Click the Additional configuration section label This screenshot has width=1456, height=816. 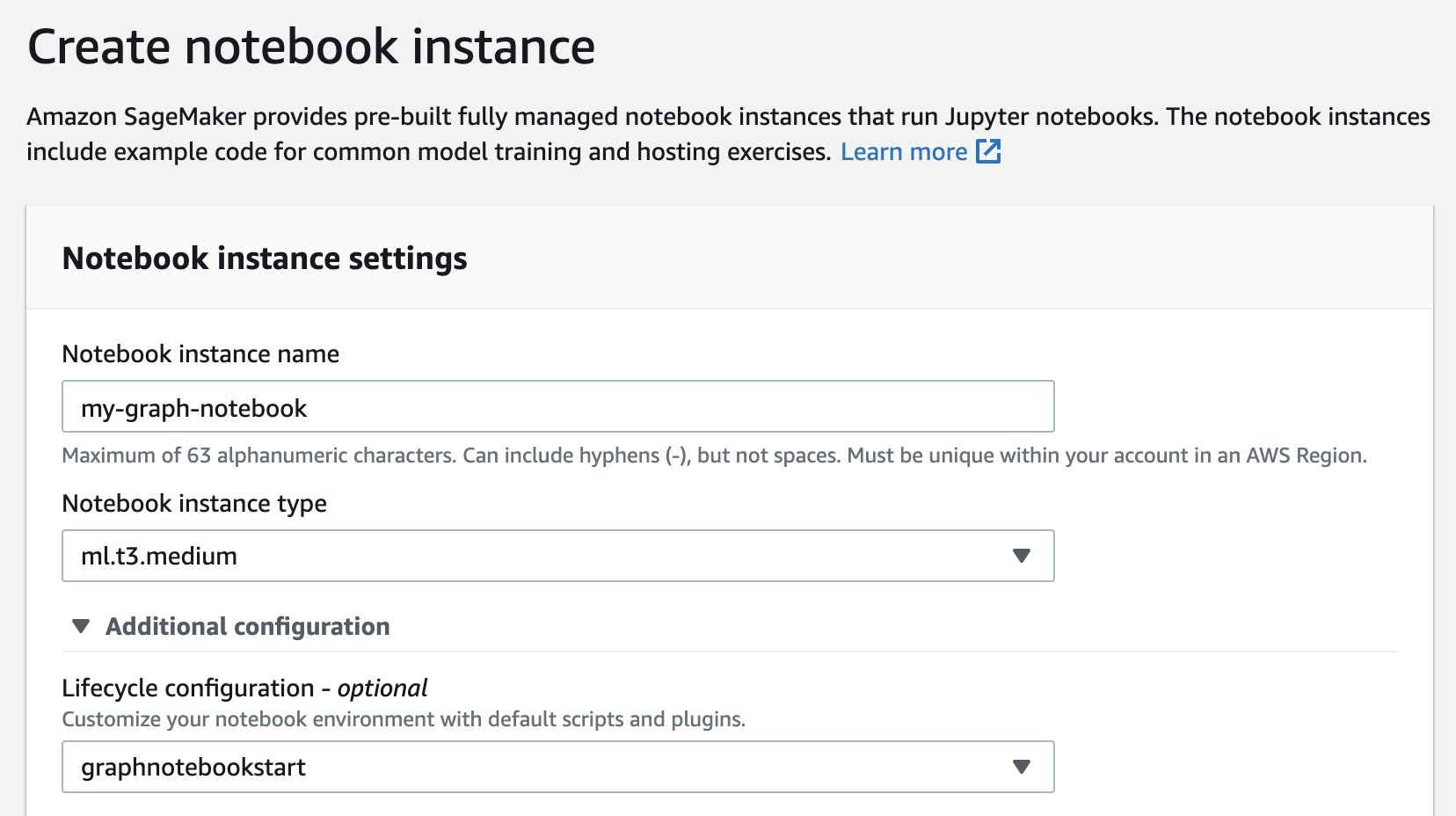point(248,626)
